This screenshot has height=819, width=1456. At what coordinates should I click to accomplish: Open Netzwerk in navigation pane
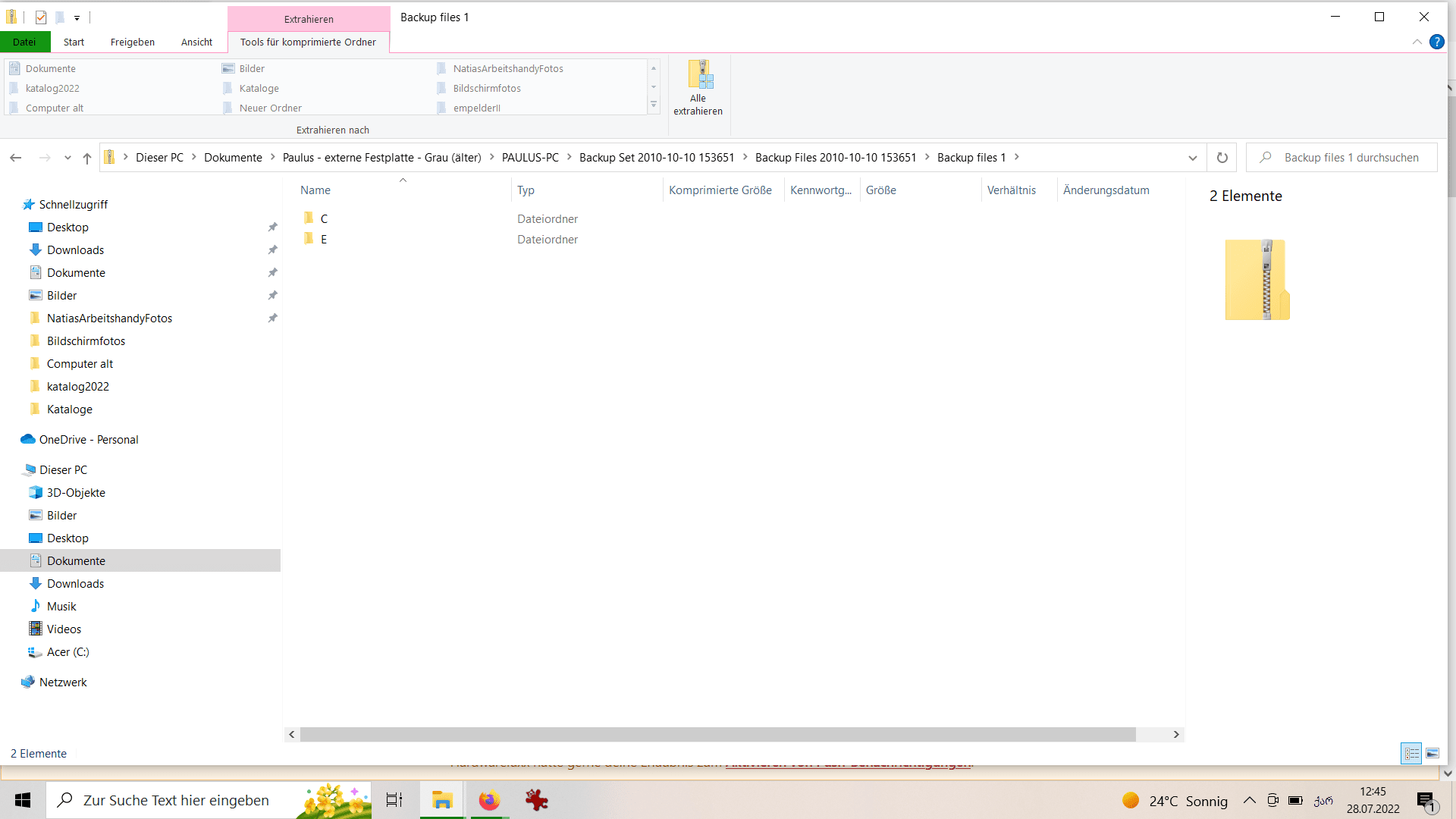point(63,682)
